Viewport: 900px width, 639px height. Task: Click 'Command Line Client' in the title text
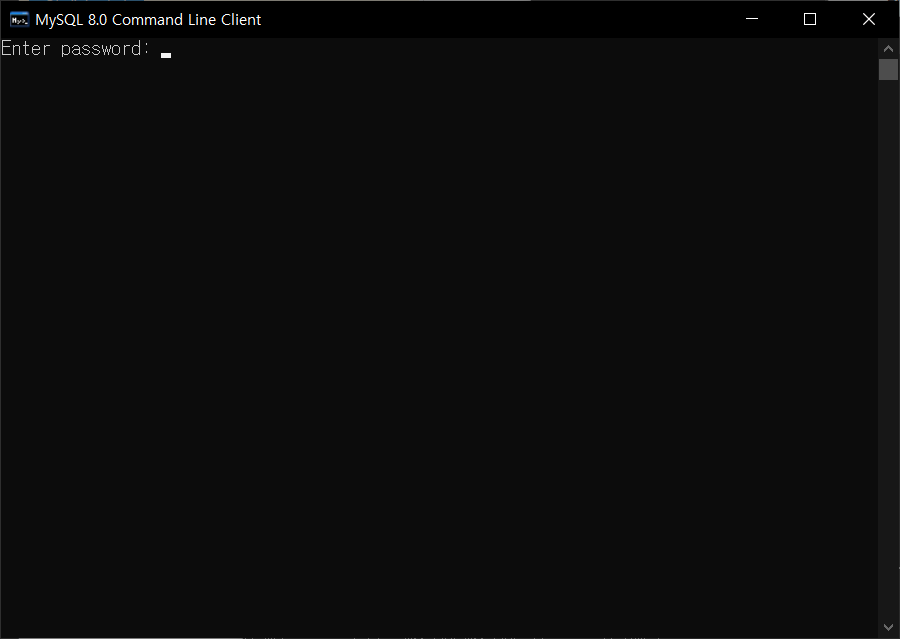[187, 19]
